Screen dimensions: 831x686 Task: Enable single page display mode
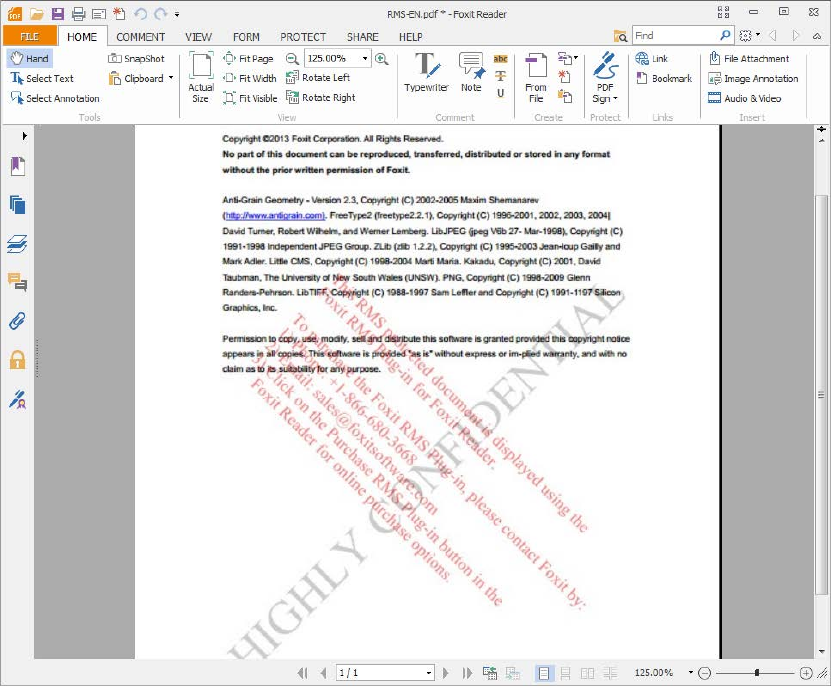coord(544,673)
